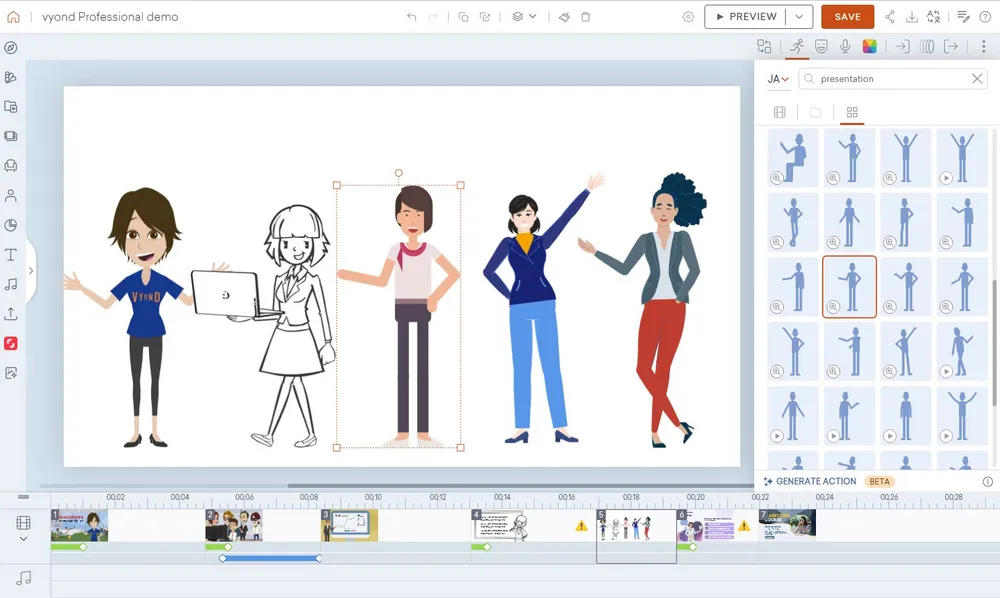Click the SAVE button
The height and width of the screenshot is (598, 1000).
point(847,17)
